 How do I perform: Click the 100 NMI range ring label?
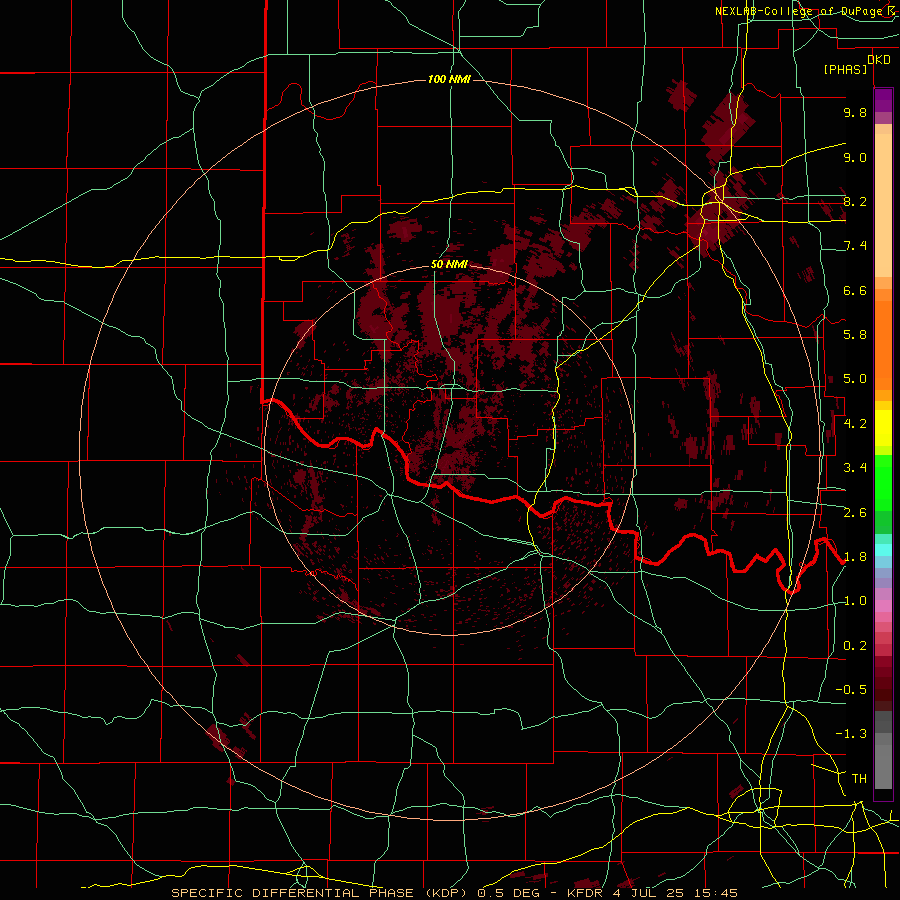(449, 79)
